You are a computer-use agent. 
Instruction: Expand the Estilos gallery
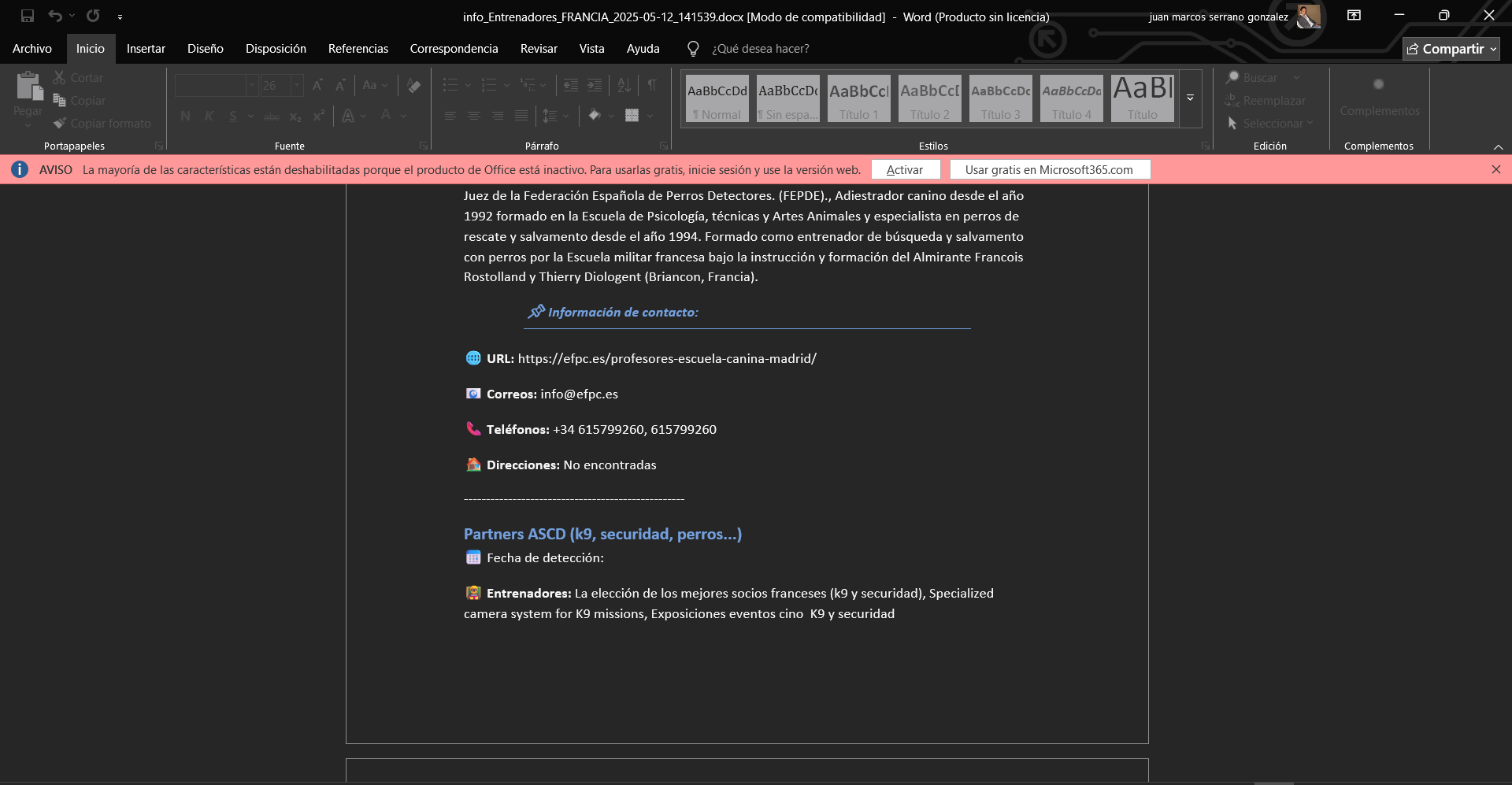[x=1191, y=98]
